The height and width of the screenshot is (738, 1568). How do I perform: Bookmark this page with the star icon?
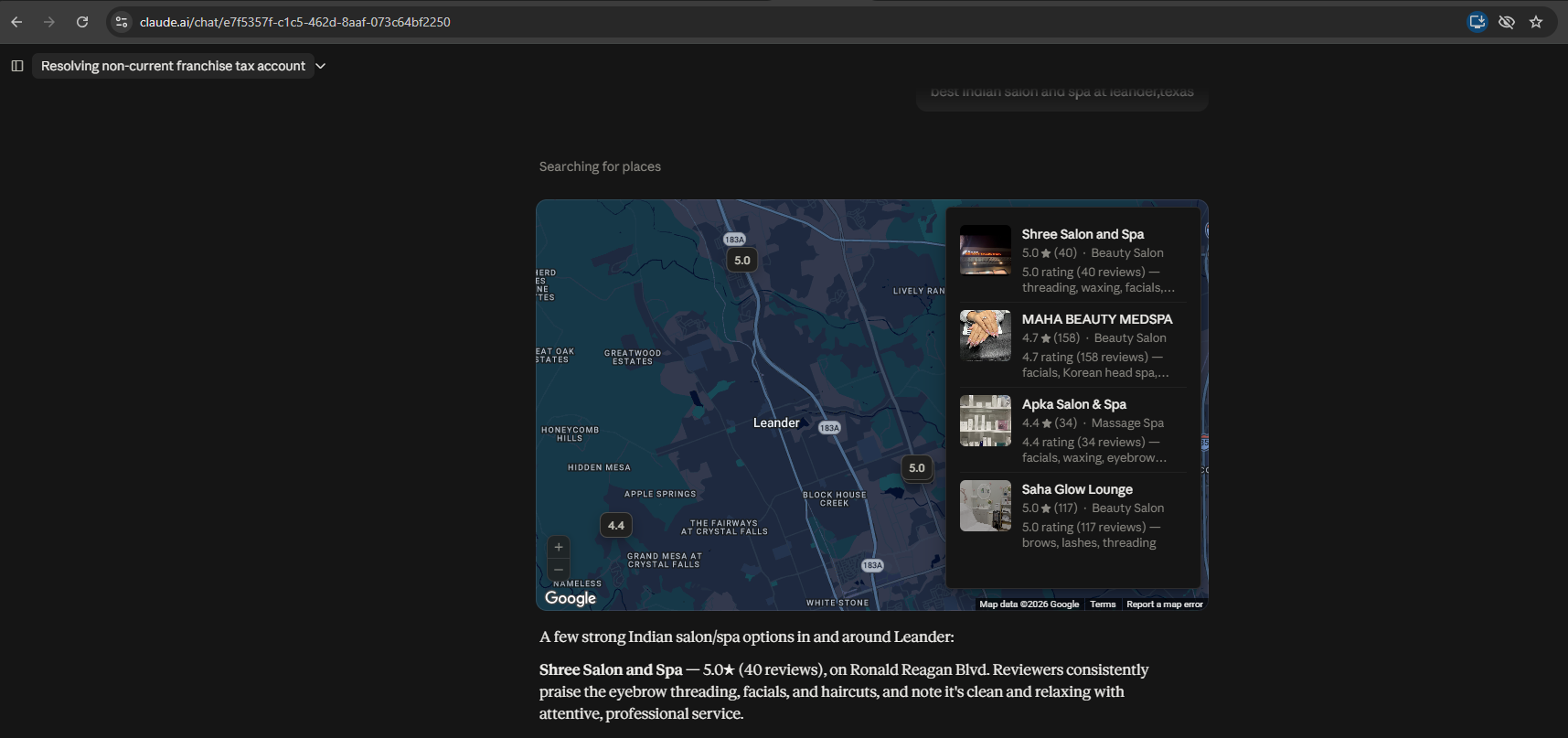[x=1536, y=22]
